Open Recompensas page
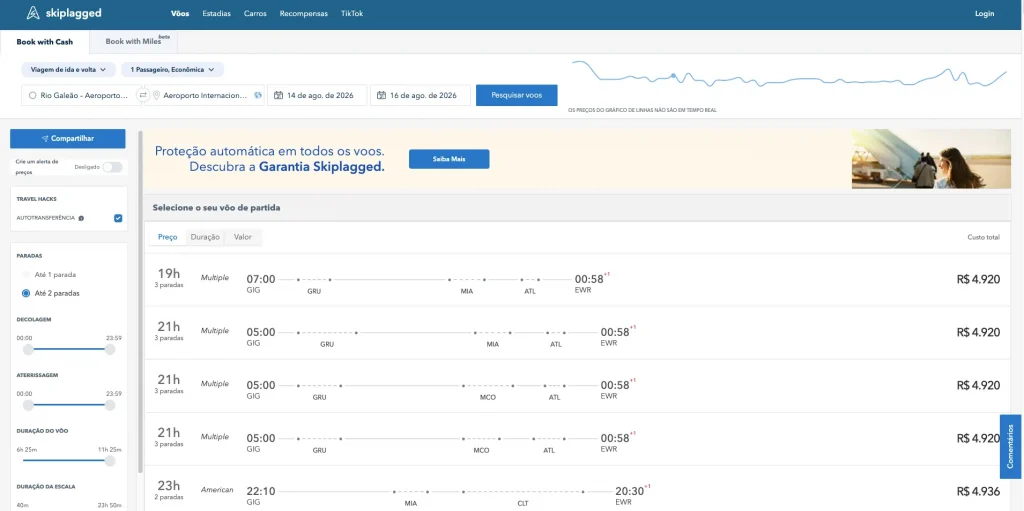The image size is (1024, 511). 304,14
